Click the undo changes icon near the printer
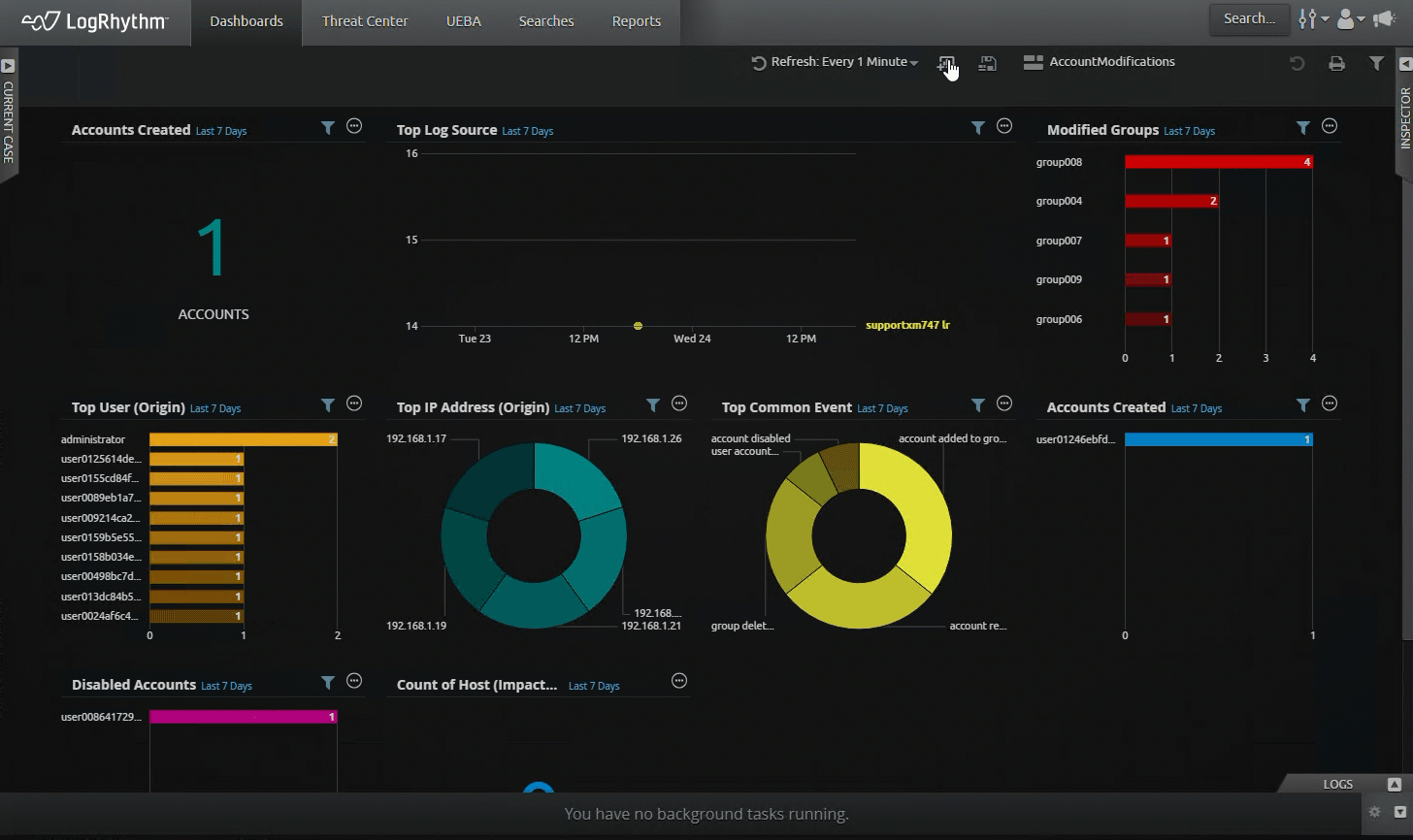 (x=1298, y=62)
